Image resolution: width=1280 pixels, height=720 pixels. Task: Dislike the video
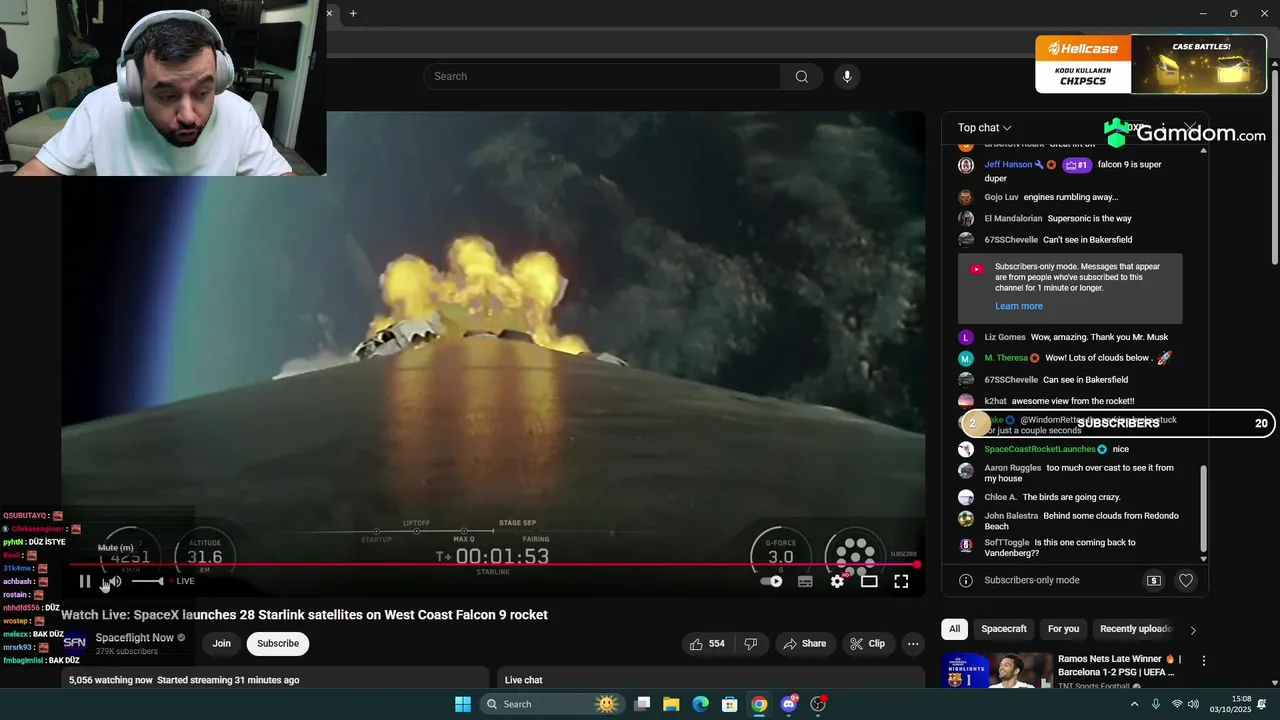[x=751, y=644]
